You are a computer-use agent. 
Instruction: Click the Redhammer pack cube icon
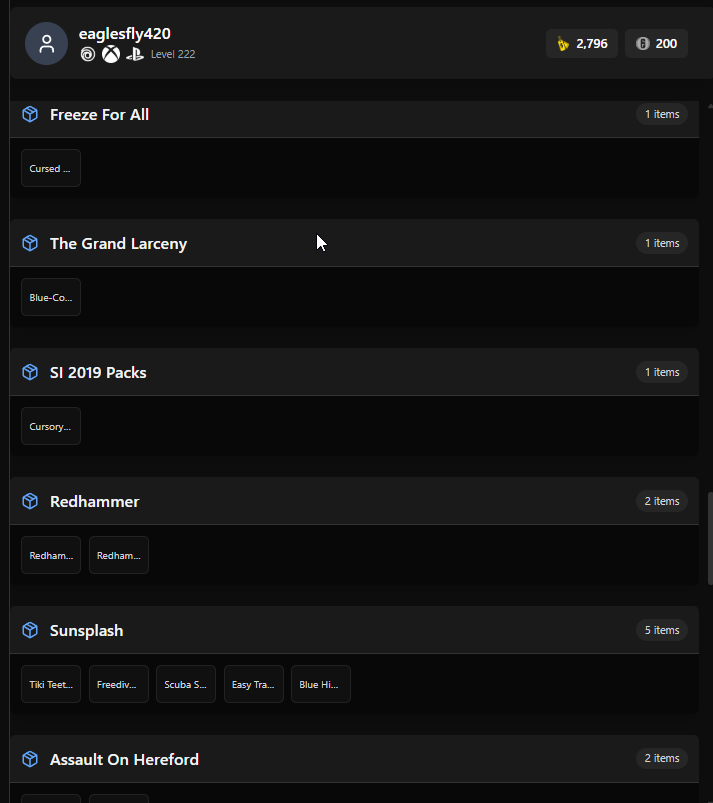[x=30, y=501]
